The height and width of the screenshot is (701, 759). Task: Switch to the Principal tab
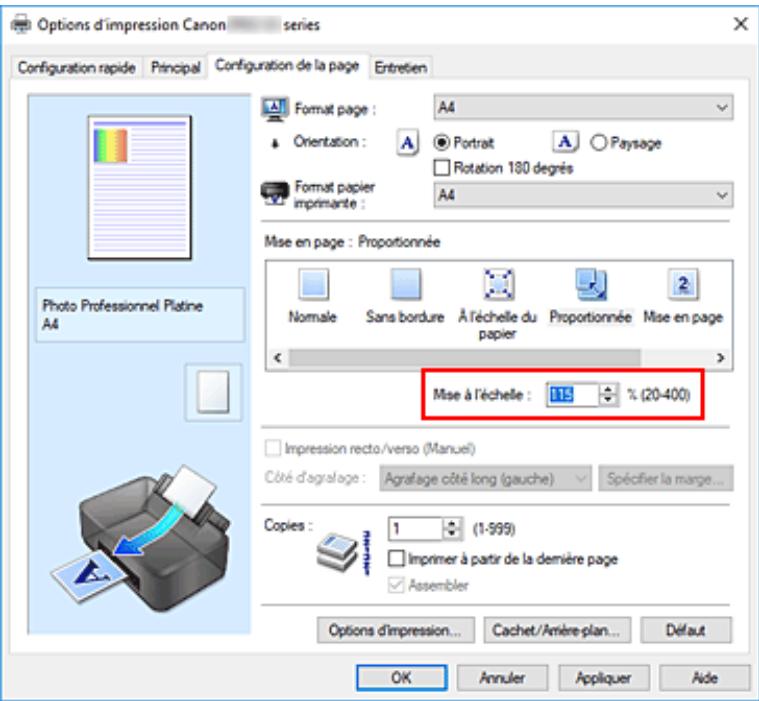(x=176, y=67)
